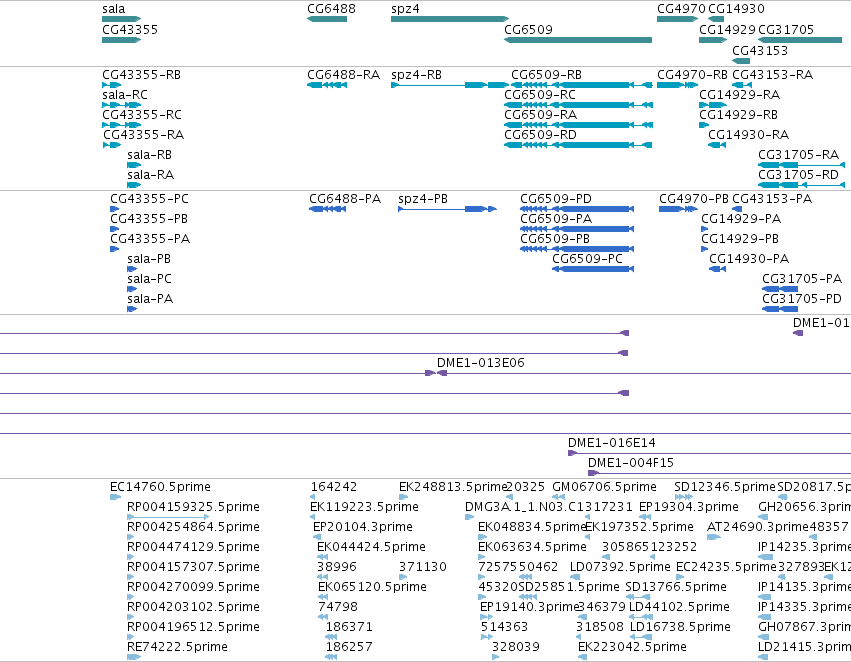Click the CG4970 gene label
Screen dimensions: 851x662
pos(681,9)
